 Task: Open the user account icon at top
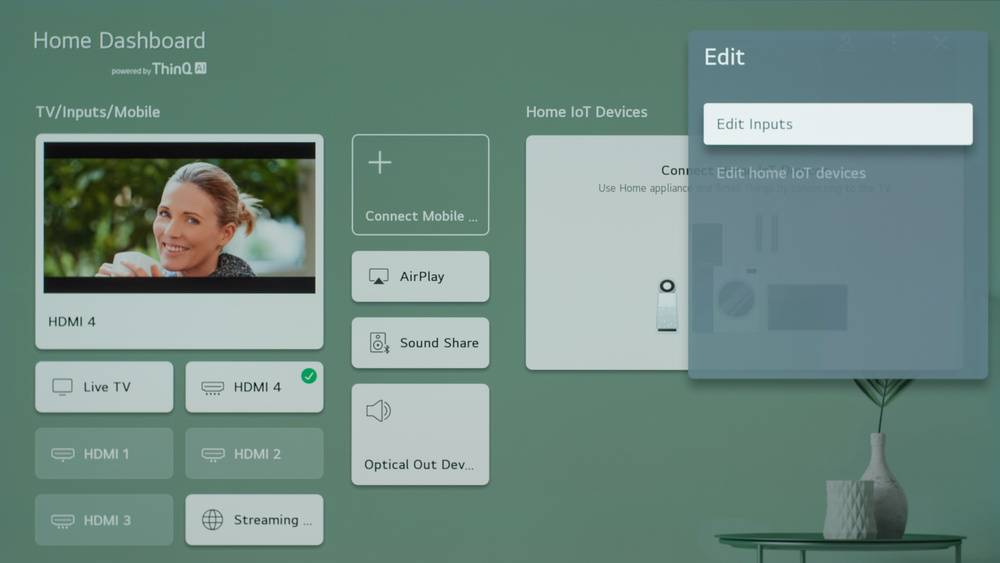click(847, 42)
